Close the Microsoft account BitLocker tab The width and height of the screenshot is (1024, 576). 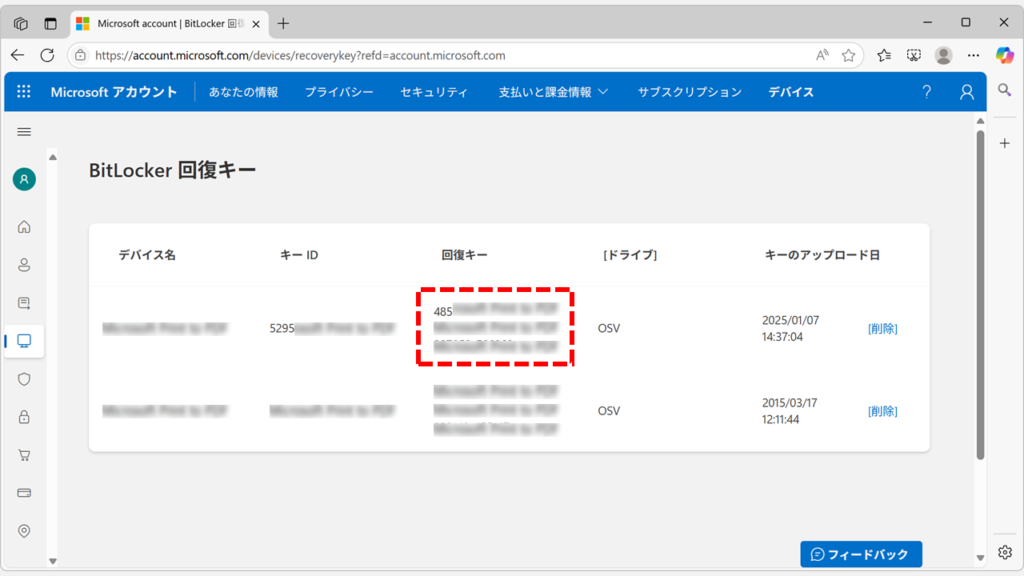(x=256, y=24)
